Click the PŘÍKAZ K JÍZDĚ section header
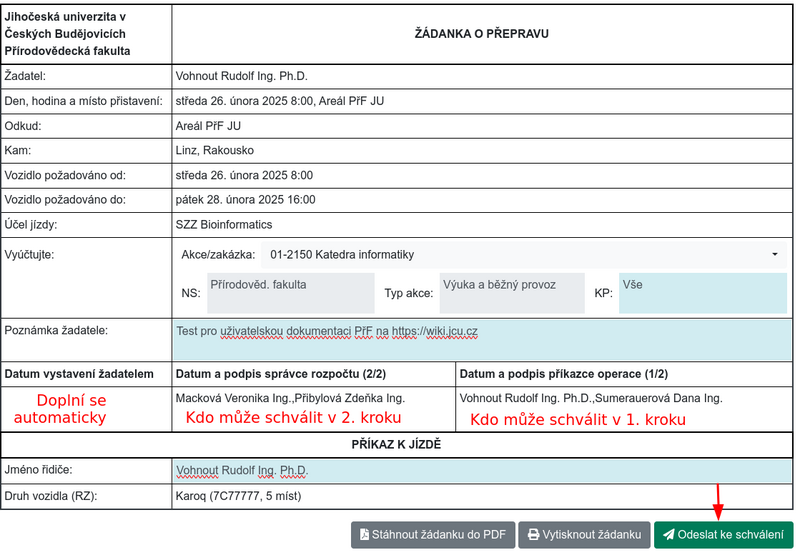Image resolution: width=800 pixels, height=555 pixels. [398, 444]
